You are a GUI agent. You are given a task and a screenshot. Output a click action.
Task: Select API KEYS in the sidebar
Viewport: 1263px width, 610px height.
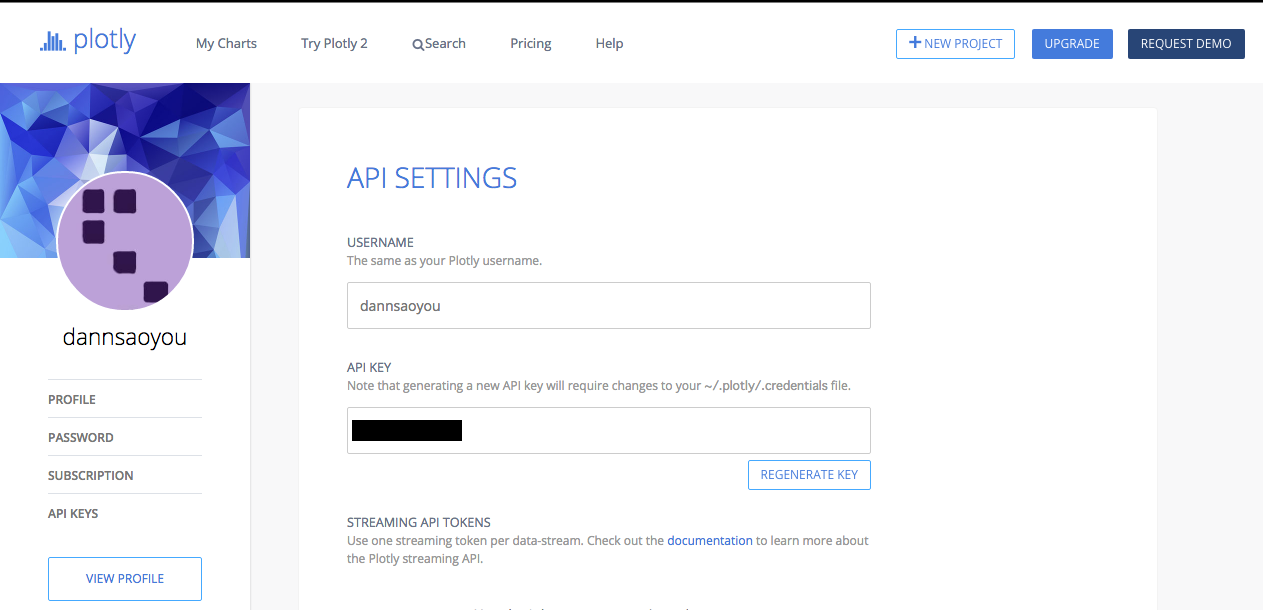(x=73, y=513)
